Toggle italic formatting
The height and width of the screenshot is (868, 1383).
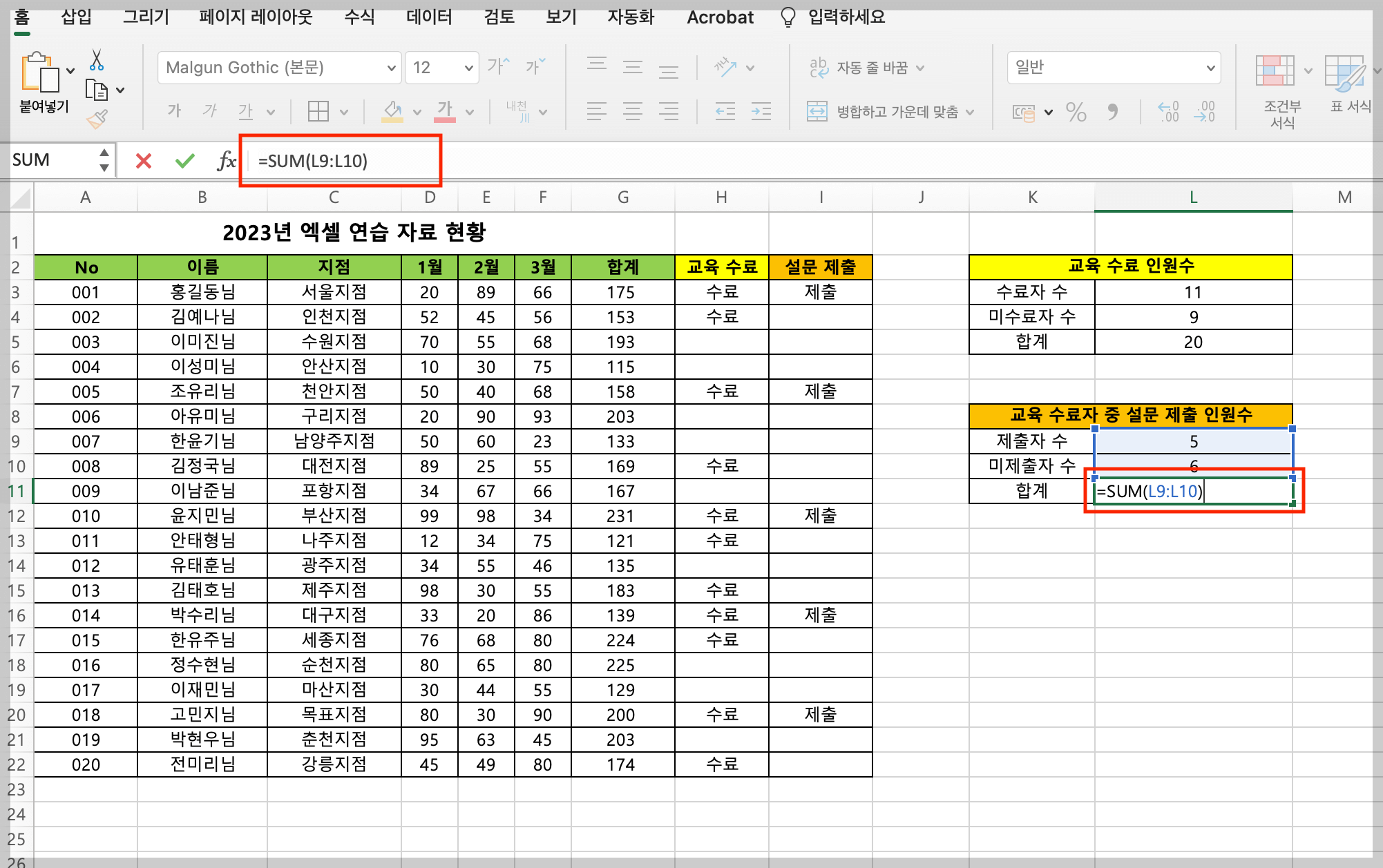[209, 110]
